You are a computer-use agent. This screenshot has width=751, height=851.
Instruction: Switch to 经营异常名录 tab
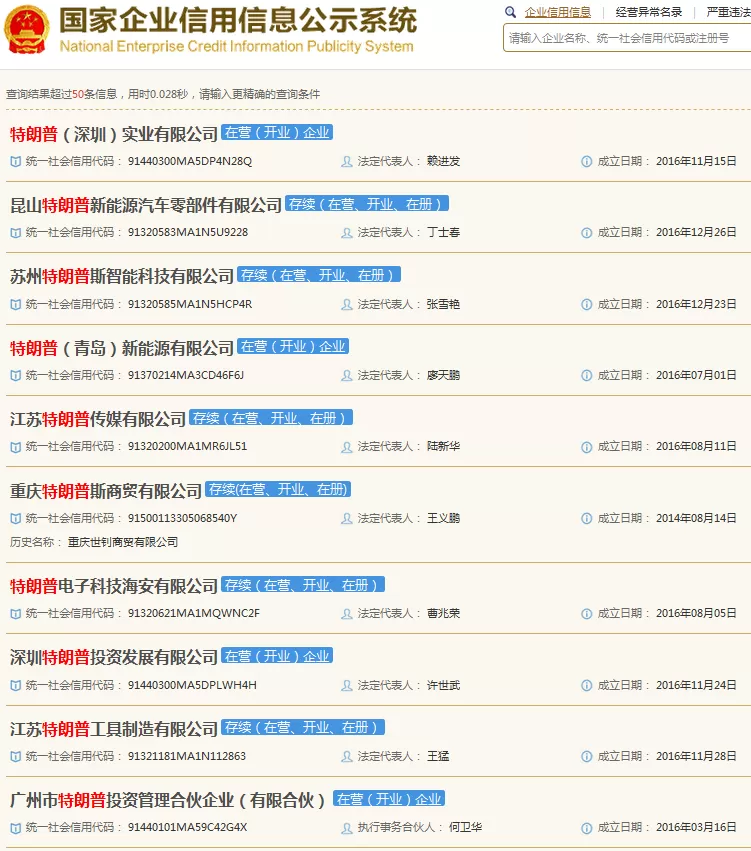648,12
